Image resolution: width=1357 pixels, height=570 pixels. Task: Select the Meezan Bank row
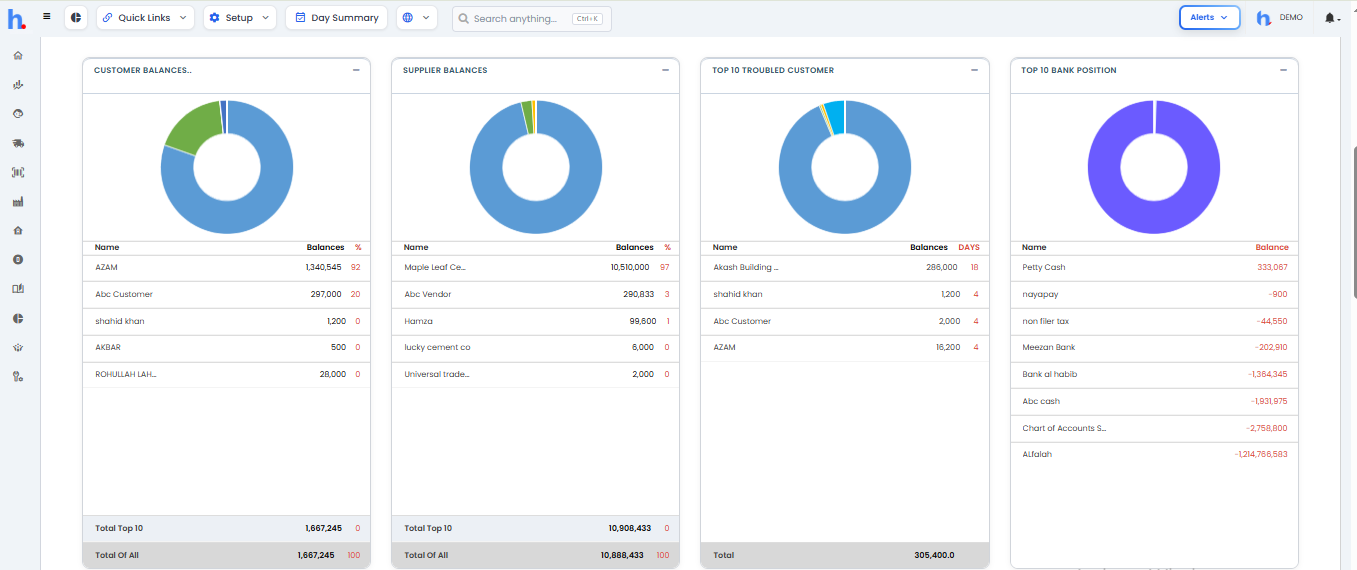(x=1154, y=348)
